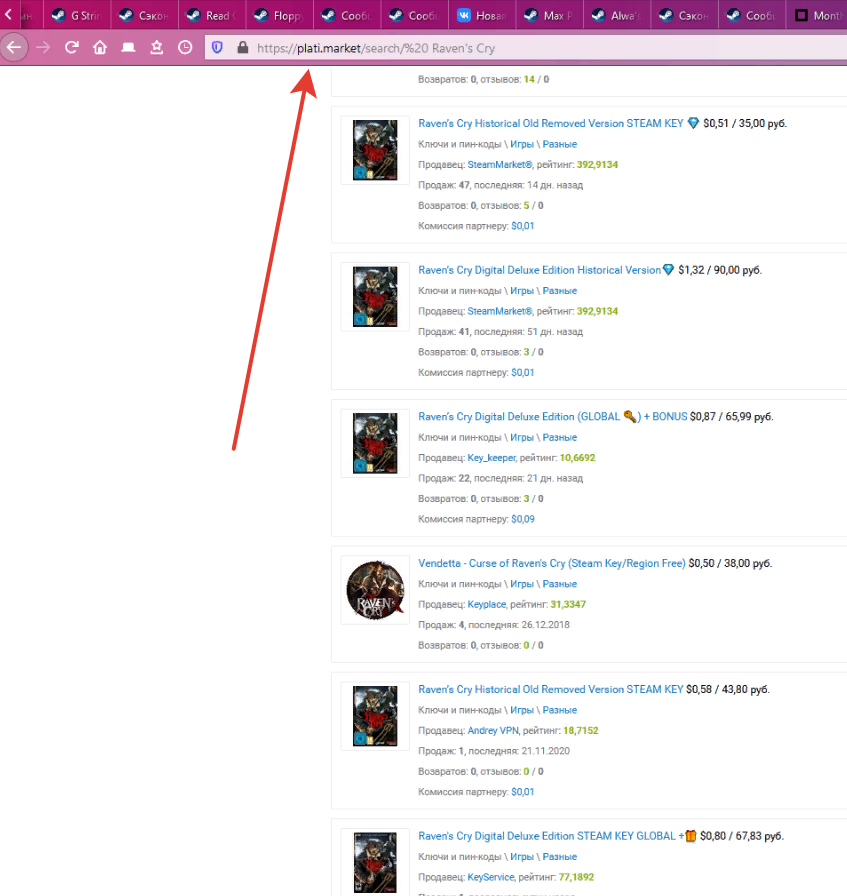Click the laptop-shaped toolbar icon

tap(129, 47)
